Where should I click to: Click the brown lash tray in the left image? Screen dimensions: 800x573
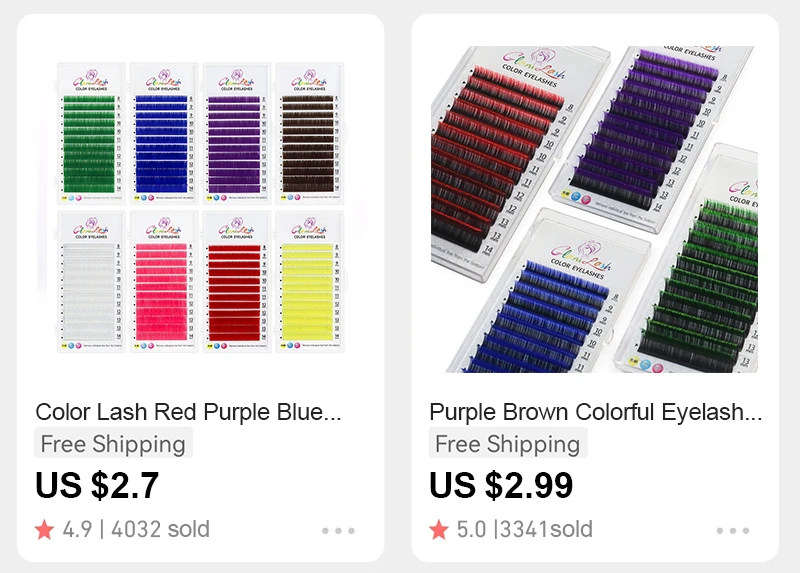pos(310,134)
